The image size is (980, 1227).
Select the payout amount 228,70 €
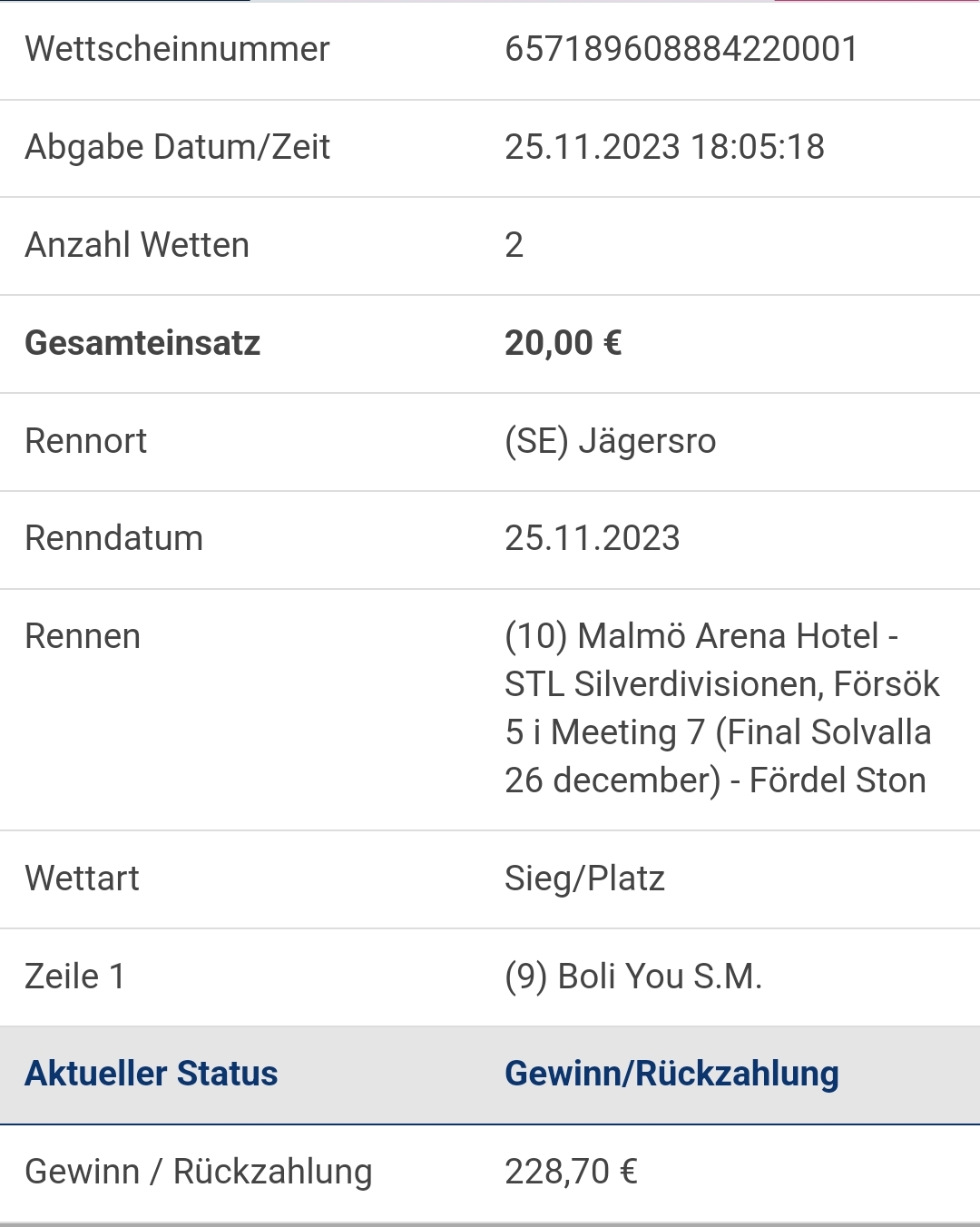572,1172
